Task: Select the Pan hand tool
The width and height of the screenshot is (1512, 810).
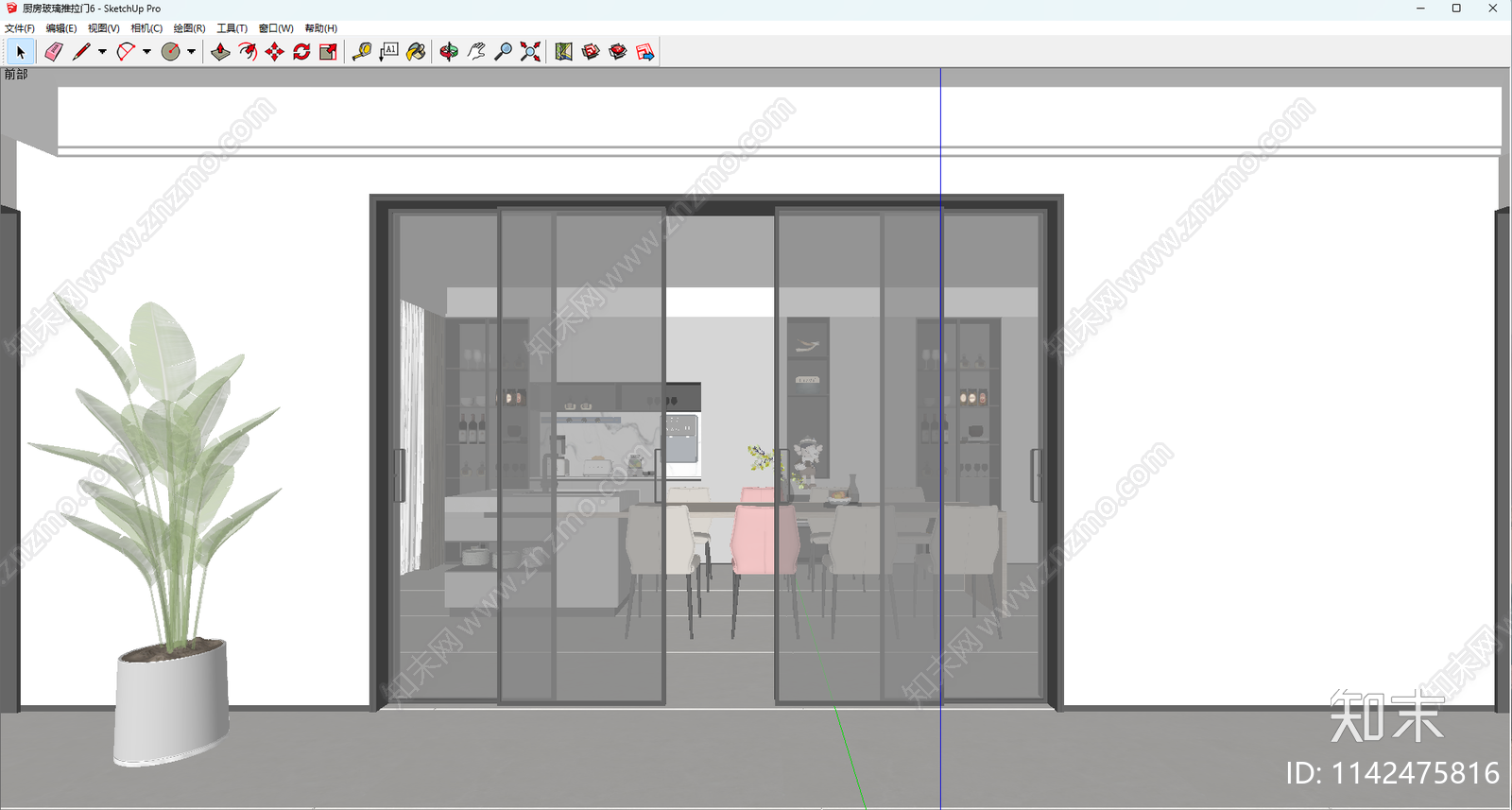Action: click(x=476, y=52)
